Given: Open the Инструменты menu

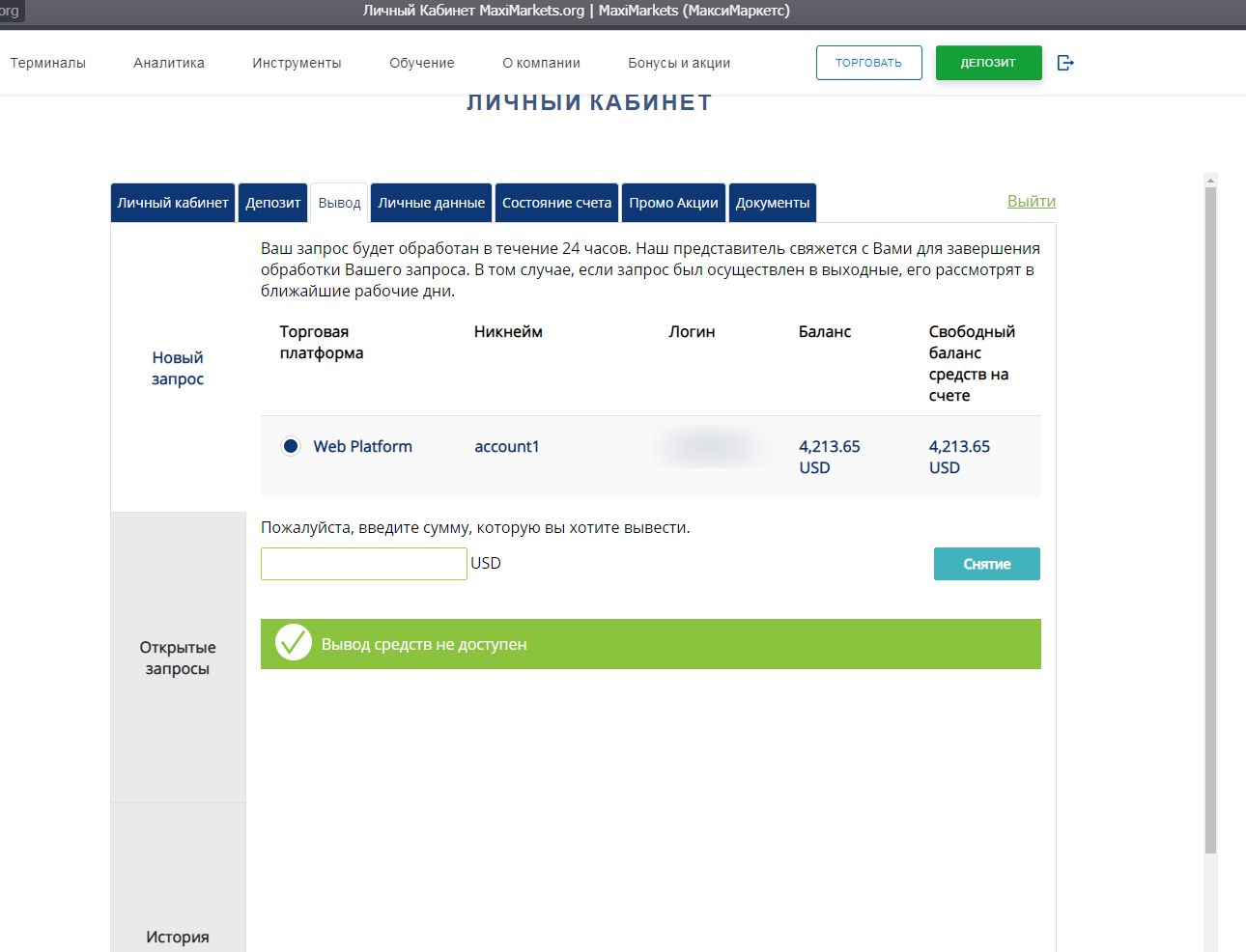Looking at the screenshot, I should click(x=297, y=63).
